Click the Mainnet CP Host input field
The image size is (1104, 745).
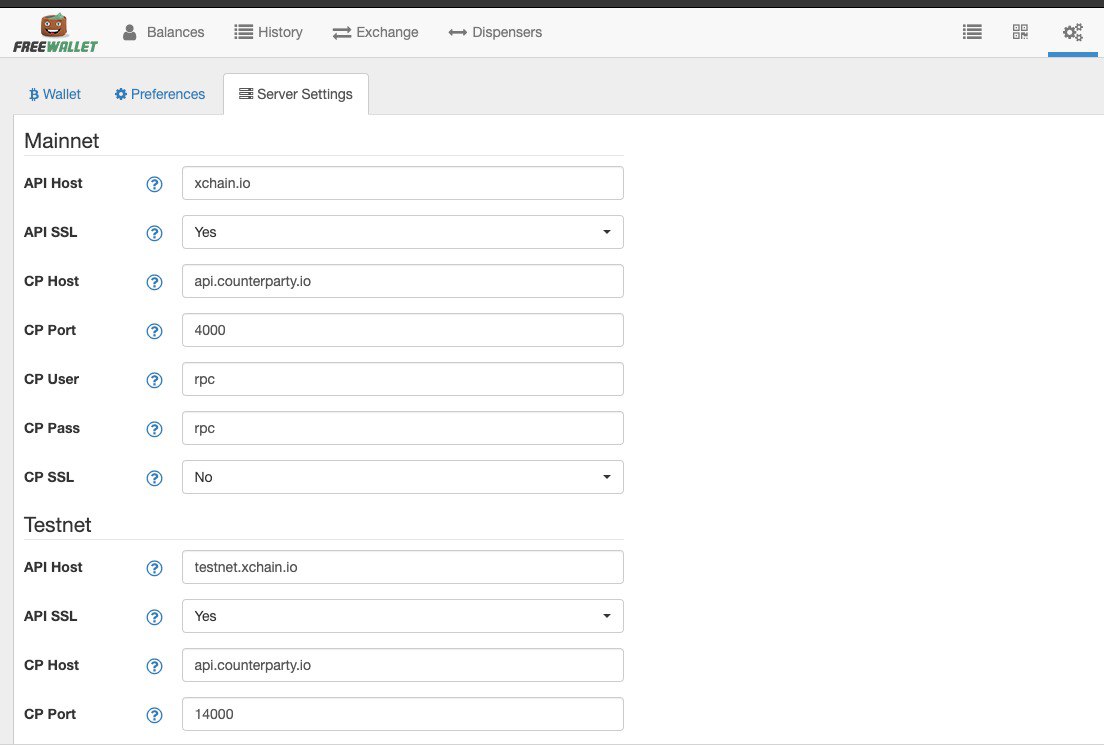point(402,281)
